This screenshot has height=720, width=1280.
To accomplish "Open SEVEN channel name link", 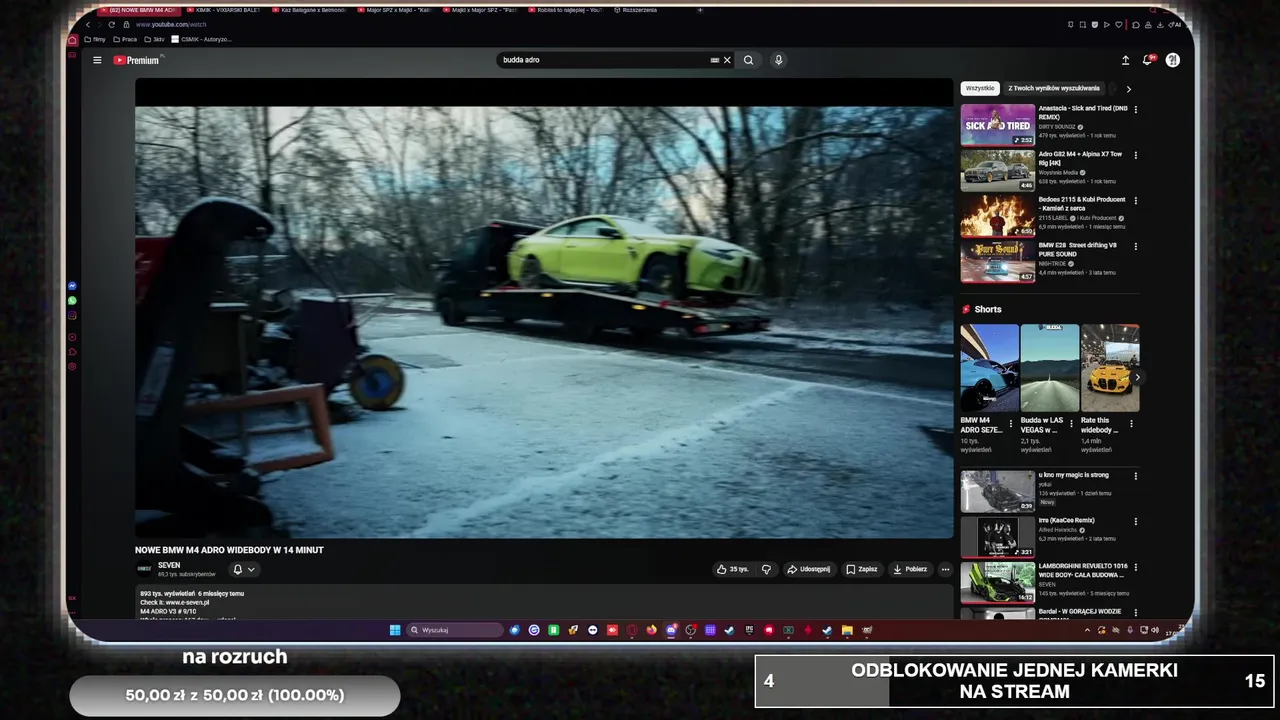I will click(x=169, y=565).
